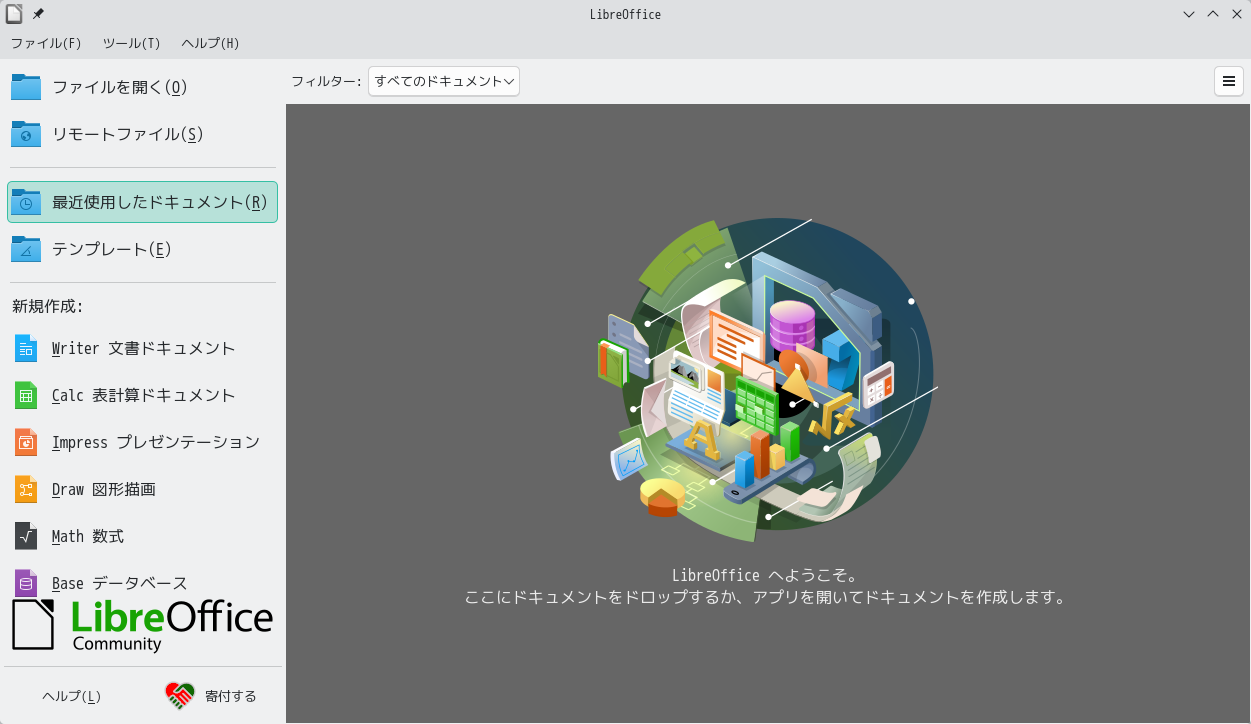
Task: Click the open file folder icon
Action: coord(26,87)
